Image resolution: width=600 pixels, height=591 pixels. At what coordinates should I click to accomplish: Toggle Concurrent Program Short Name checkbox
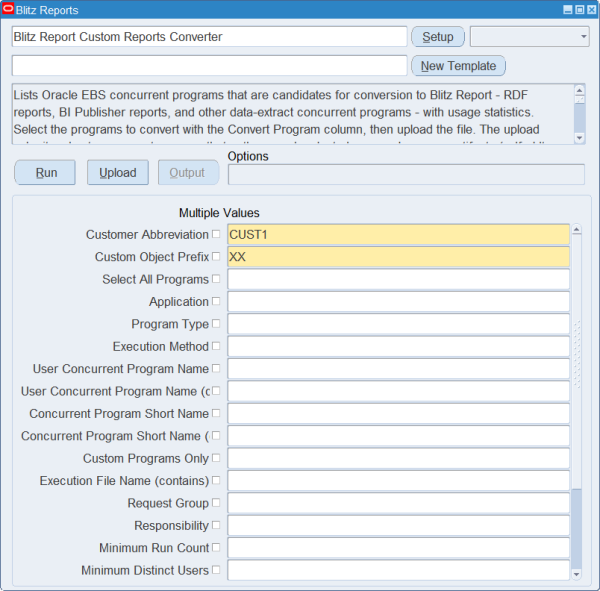pyautogui.click(x=216, y=413)
